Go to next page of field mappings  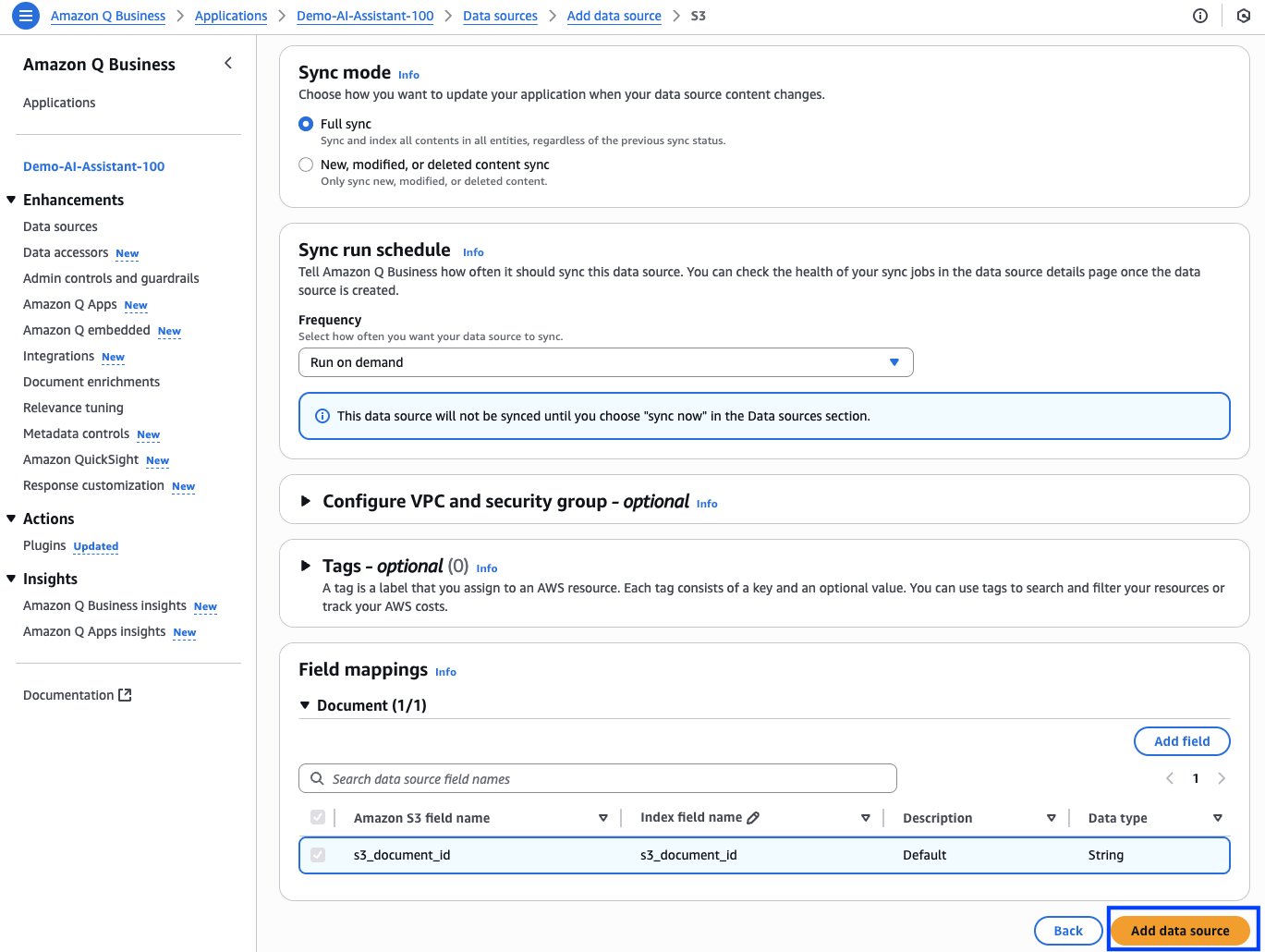tap(1222, 778)
